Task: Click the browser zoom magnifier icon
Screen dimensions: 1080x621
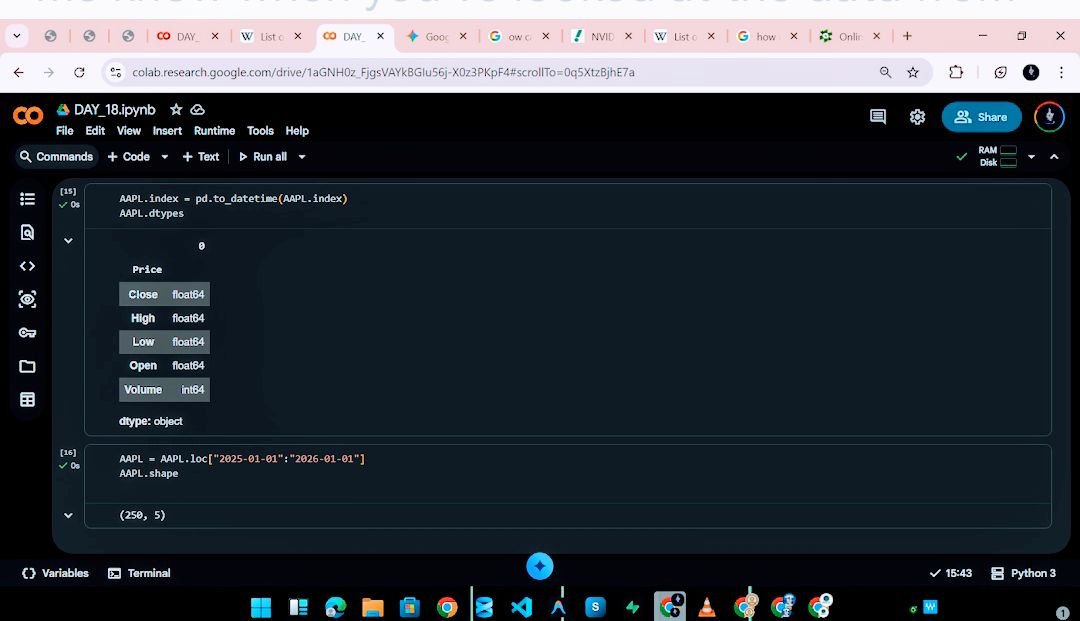Action: (x=885, y=72)
